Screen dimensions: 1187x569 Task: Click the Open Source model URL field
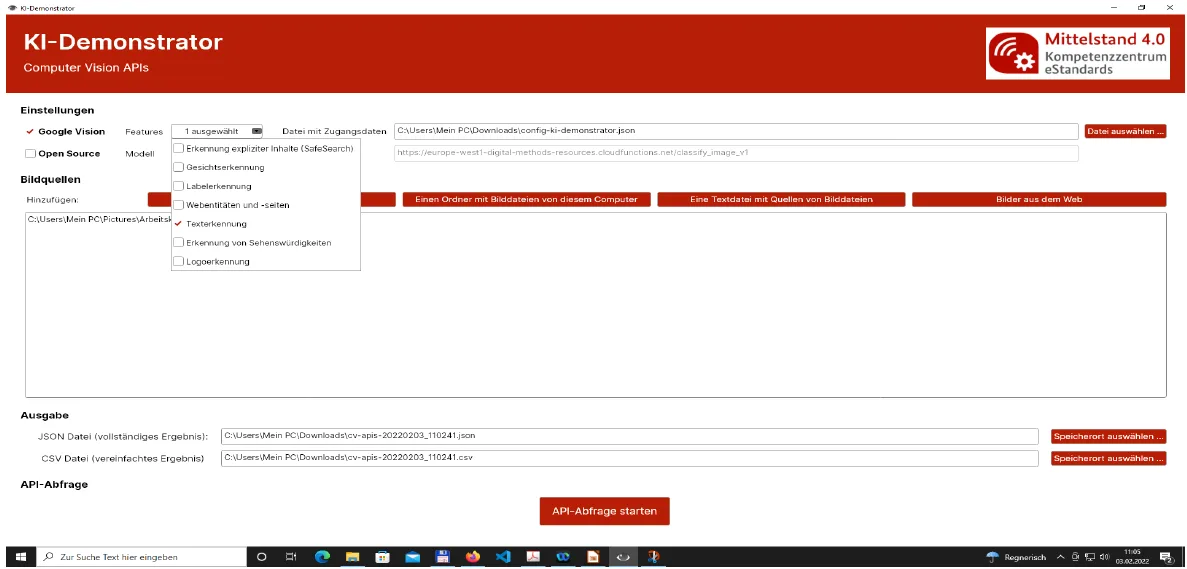pyautogui.click(x=736, y=153)
